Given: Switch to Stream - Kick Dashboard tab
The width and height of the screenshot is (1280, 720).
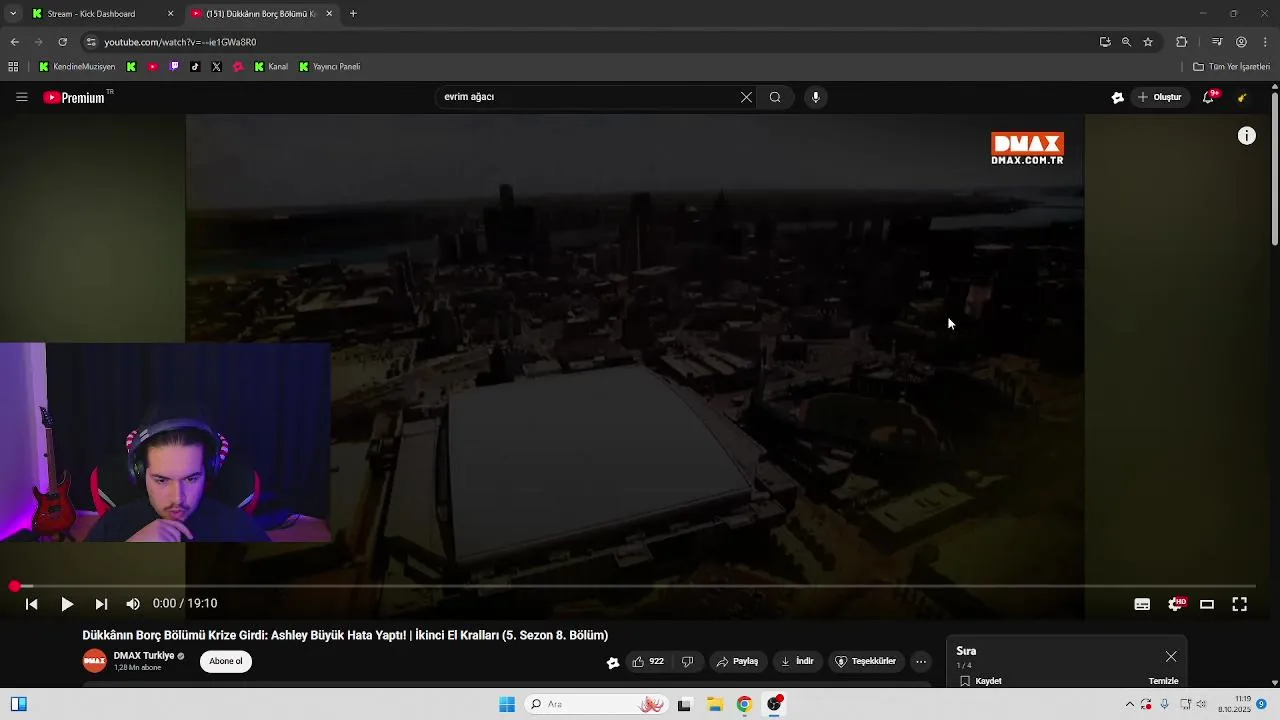Looking at the screenshot, I should click(x=100, y=14).
